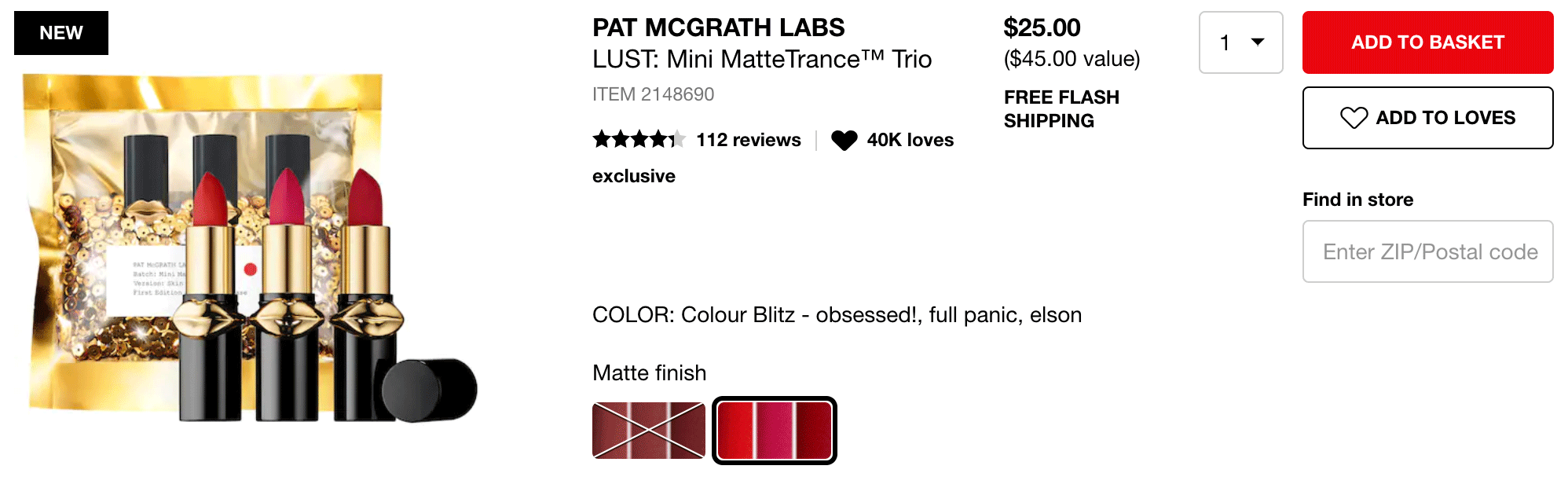Open the 112 reviews link
1568x484 pixels.
pos(749,140)
